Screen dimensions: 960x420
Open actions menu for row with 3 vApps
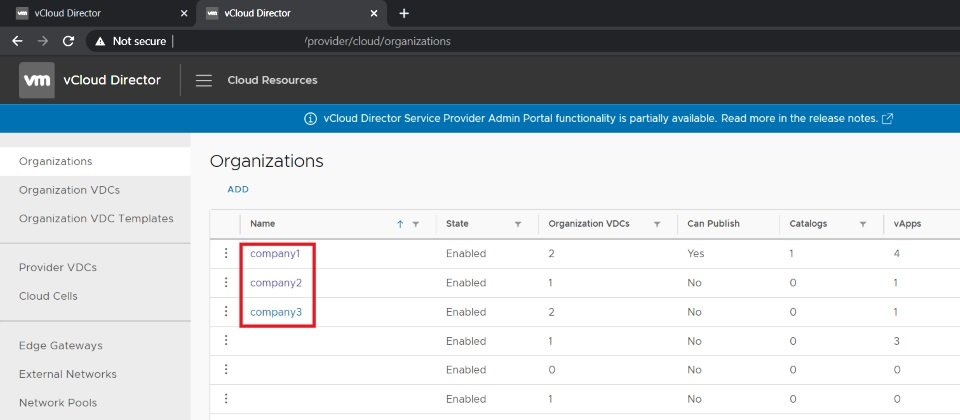[x=226, y=340]
